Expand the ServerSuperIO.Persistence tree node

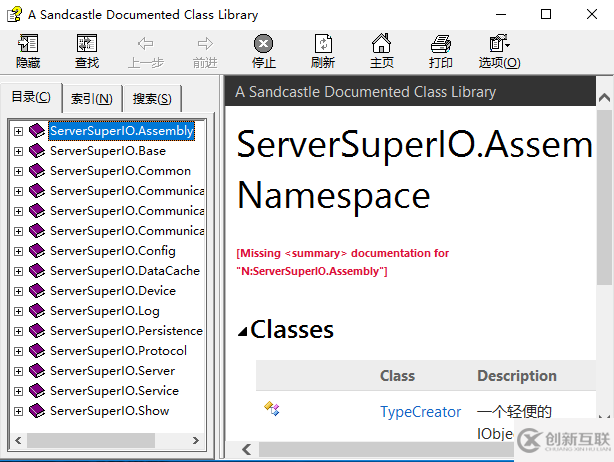click(18, 331)
